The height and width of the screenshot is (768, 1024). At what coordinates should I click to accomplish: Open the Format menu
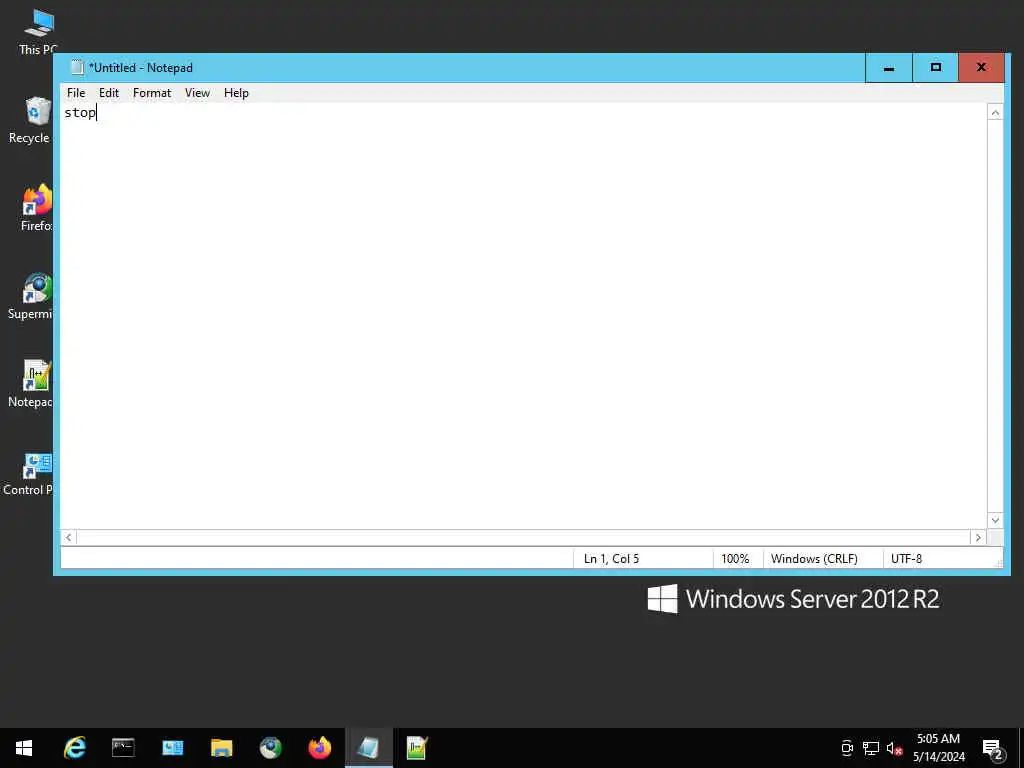(x=152, y=93)
